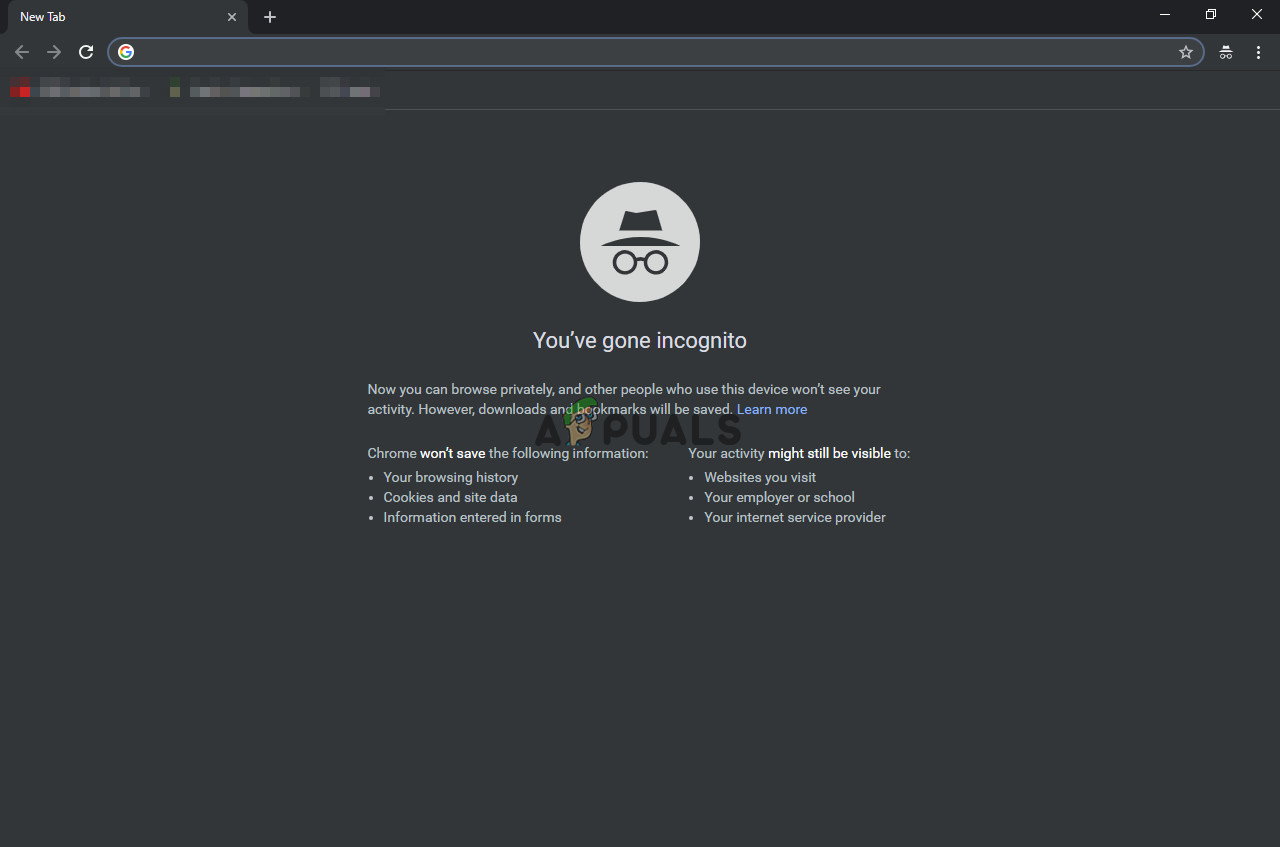Click the large incognito hat-and-glasses logo
This screenshot has height=847, width=1280.
640,242
